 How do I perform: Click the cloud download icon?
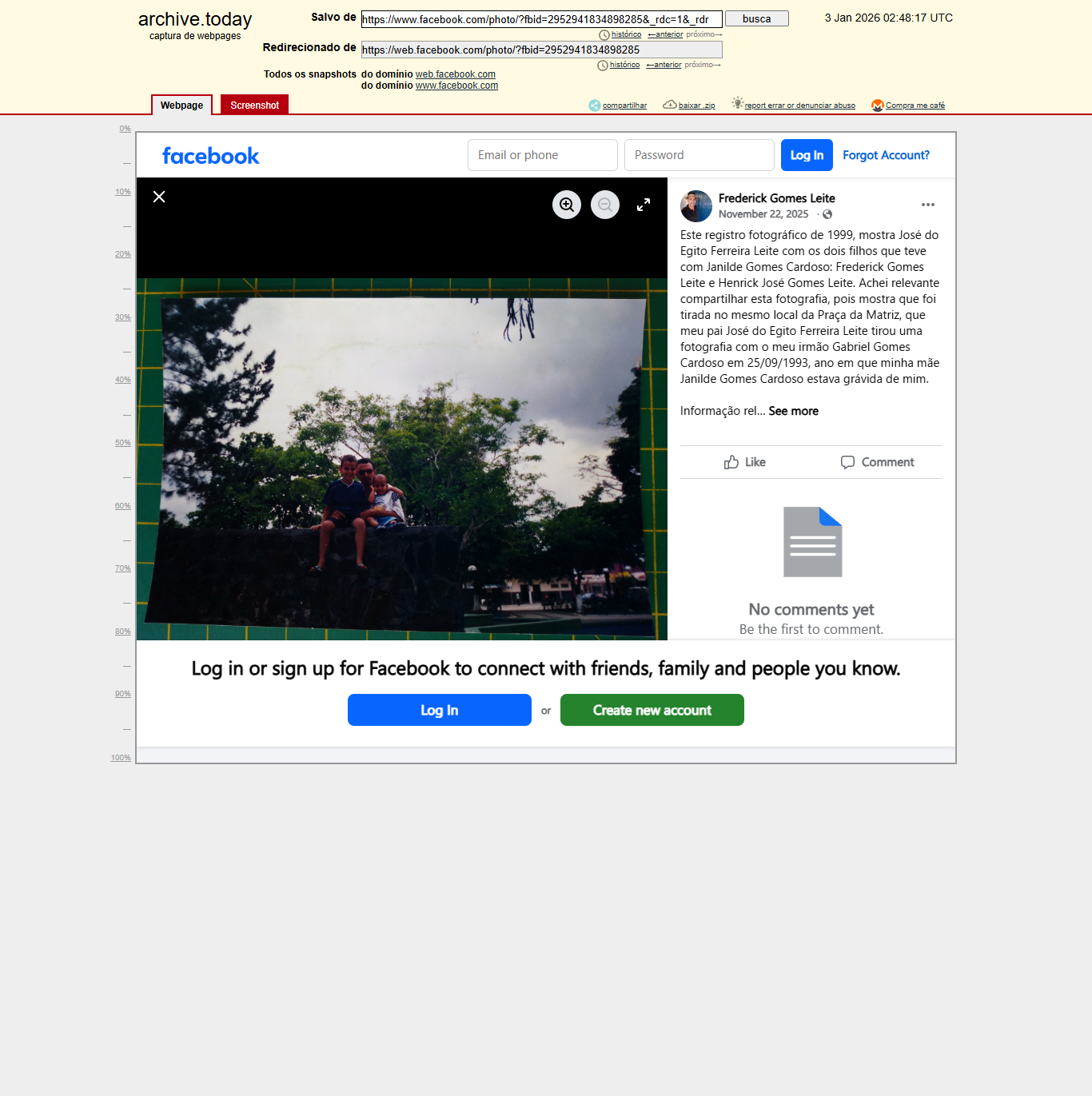[x=670, y=105]
